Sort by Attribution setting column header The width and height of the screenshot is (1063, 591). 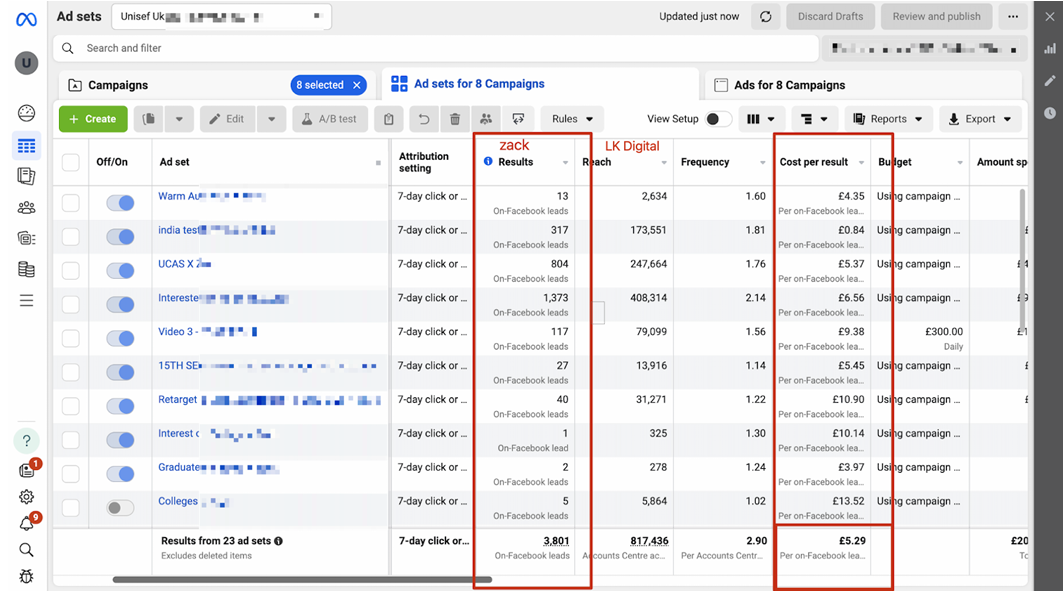[424, 162]
